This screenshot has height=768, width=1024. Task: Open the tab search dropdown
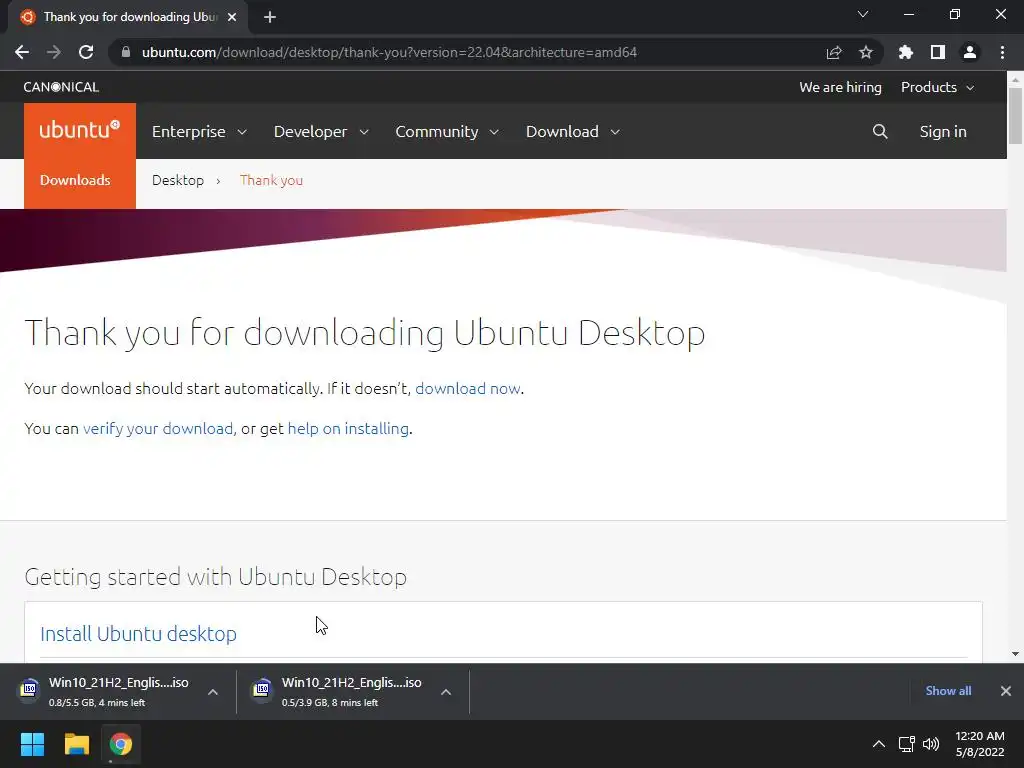tap(863, 14)
